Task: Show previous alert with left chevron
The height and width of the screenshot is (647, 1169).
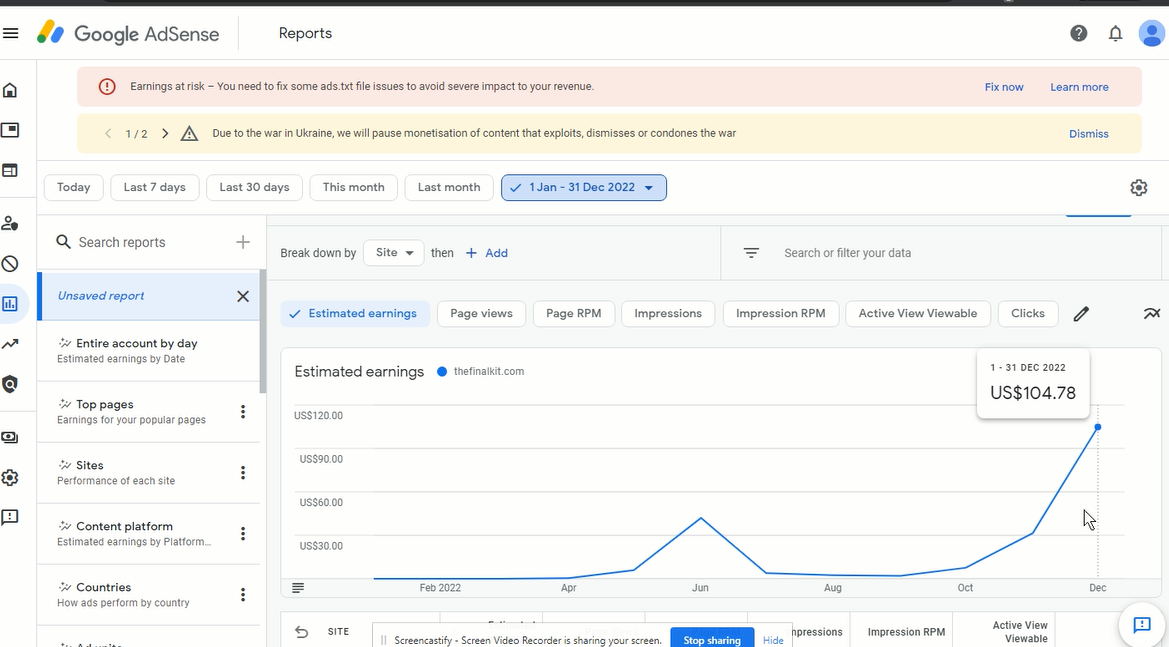Action: click(x=108, y=134)
